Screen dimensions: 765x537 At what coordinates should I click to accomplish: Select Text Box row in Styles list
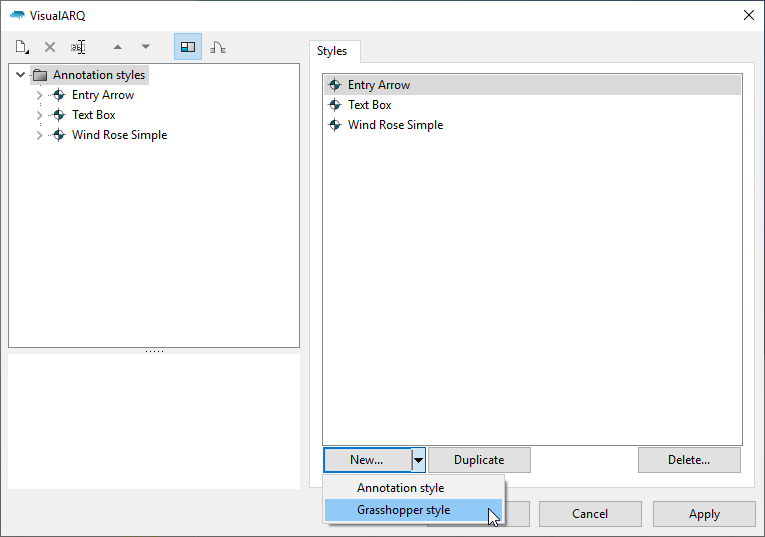532,105
